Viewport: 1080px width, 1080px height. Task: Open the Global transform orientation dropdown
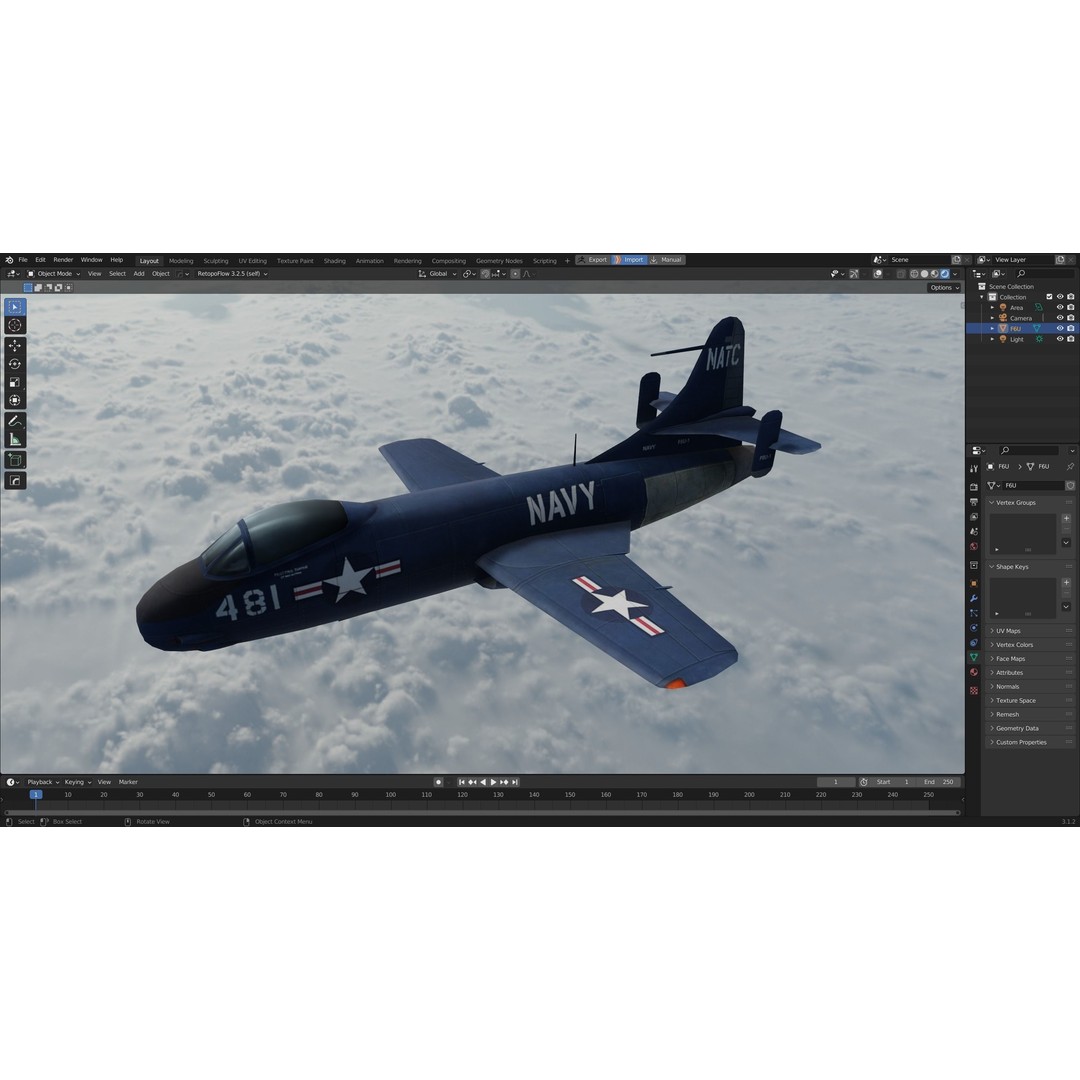click(x=437, y=273)
